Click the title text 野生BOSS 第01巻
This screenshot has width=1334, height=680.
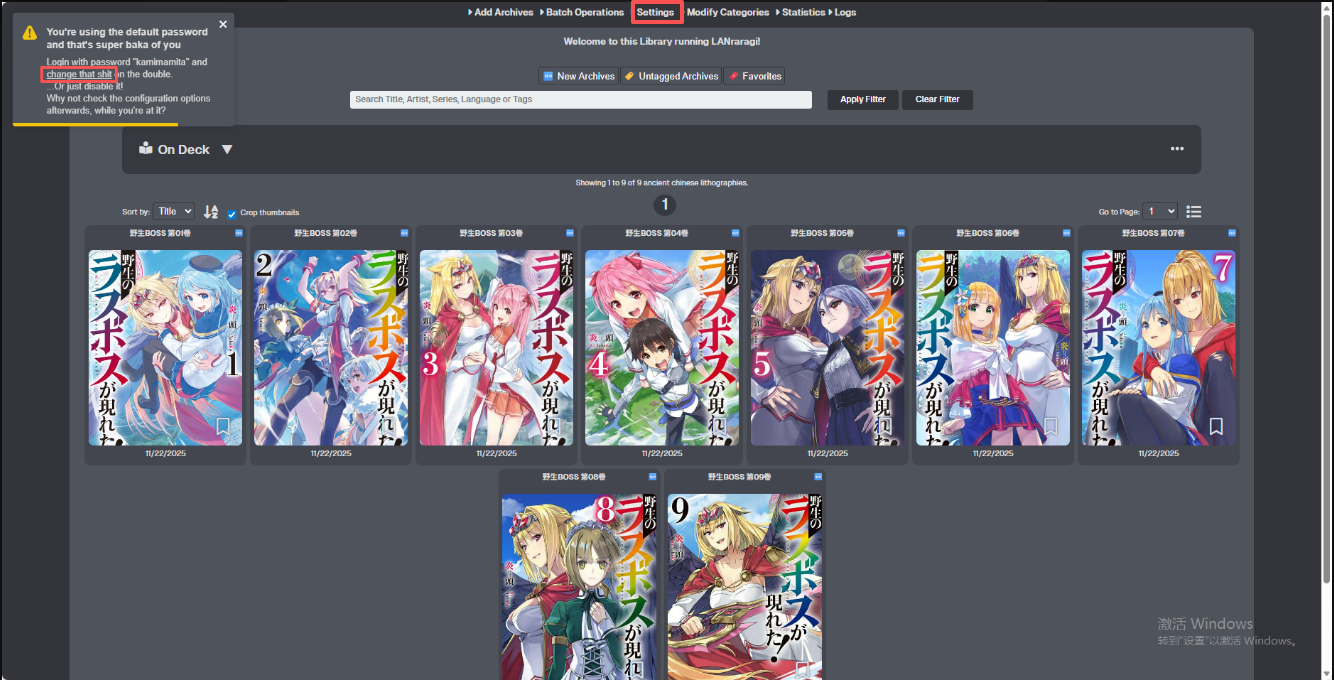[160, 233]
